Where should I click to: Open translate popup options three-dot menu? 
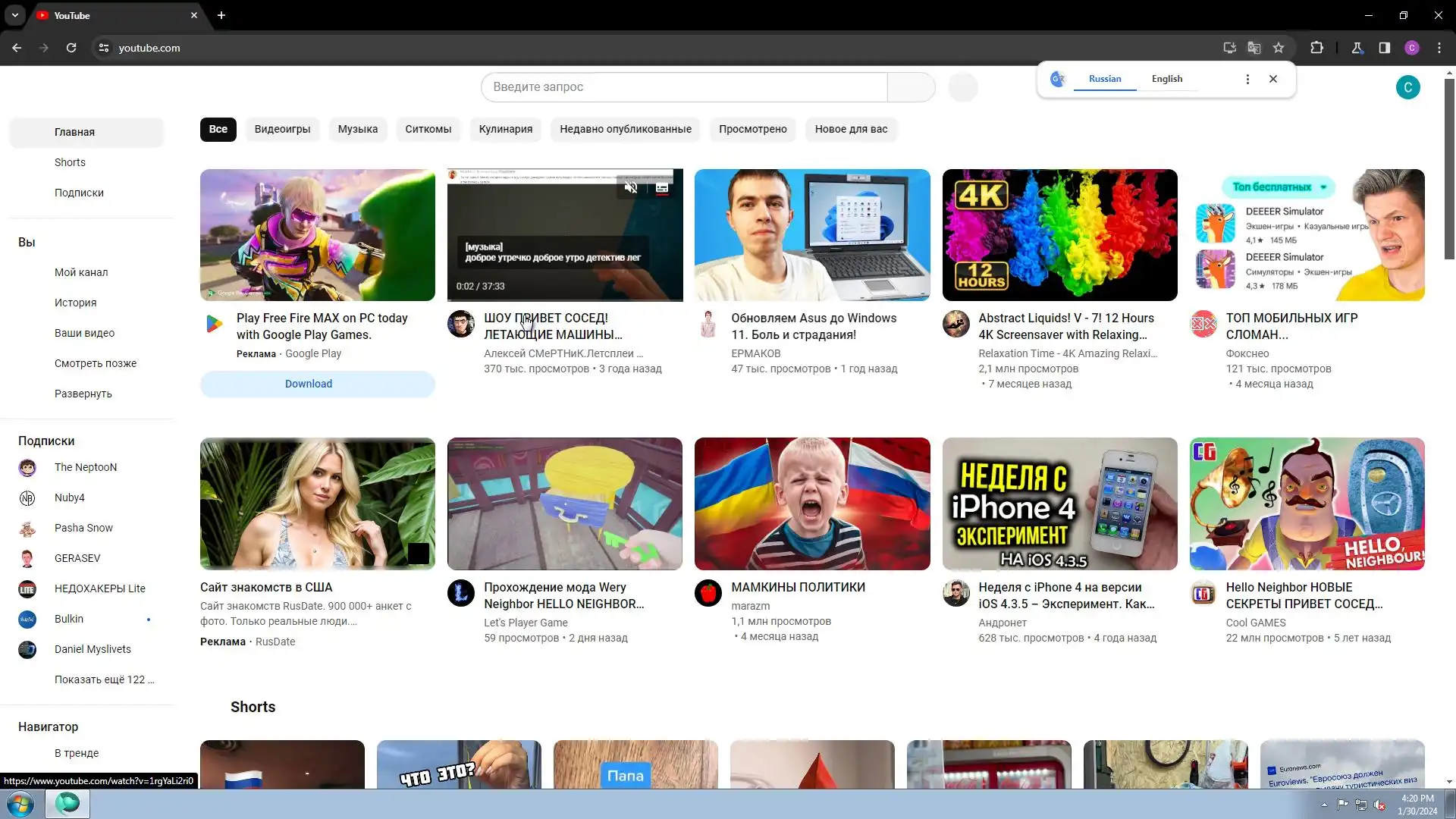coord(1247,79)
